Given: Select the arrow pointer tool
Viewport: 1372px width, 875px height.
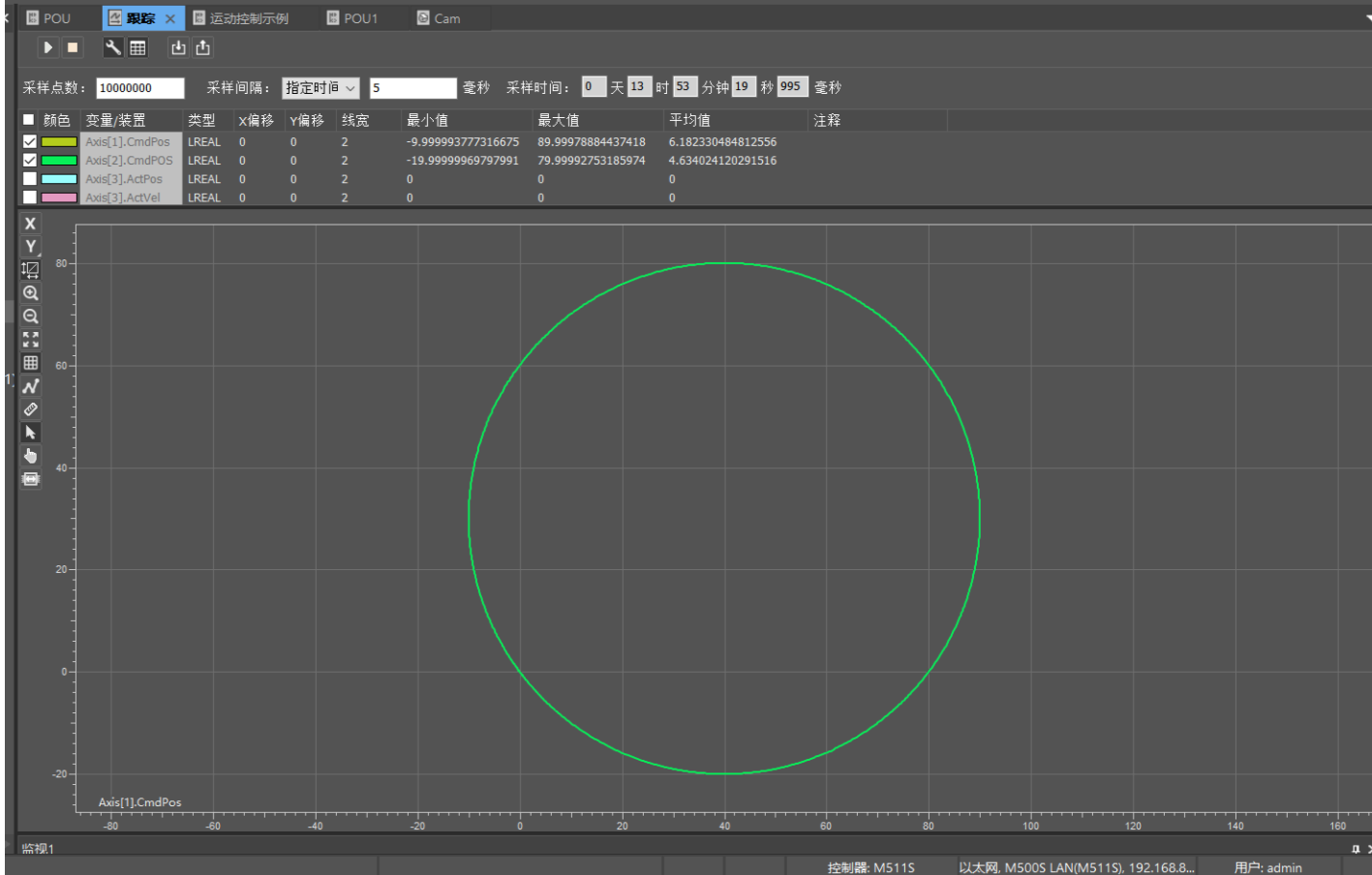Looking at the screenshot, I should click(30, 433).
